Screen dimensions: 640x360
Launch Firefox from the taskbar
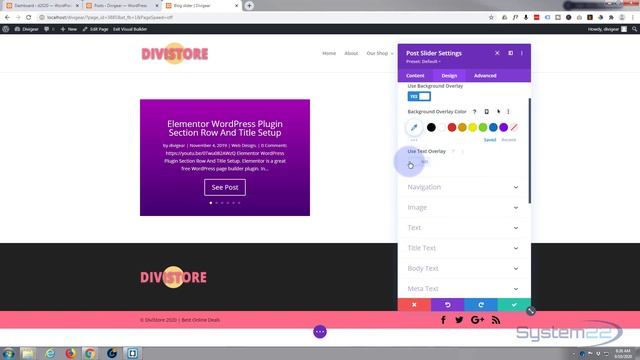(x=70, y=353)
